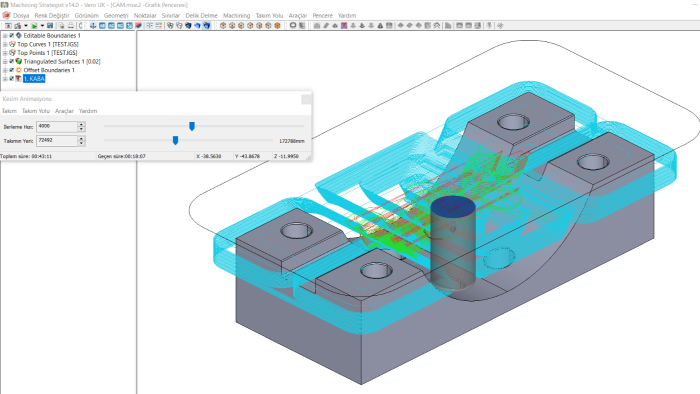The image size is (700, 394).
Task: Open the Geometri menu
Action: (116, 15)
